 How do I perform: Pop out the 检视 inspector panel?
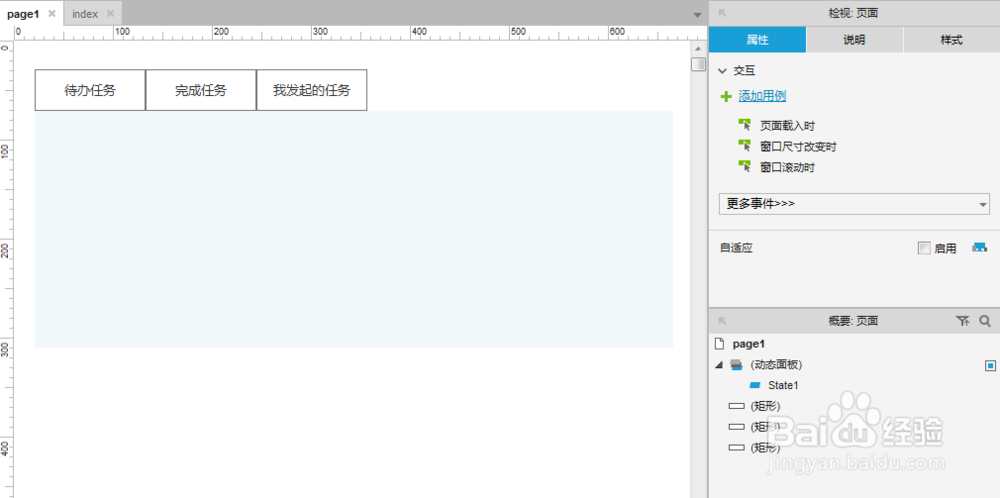click(722, 13)
